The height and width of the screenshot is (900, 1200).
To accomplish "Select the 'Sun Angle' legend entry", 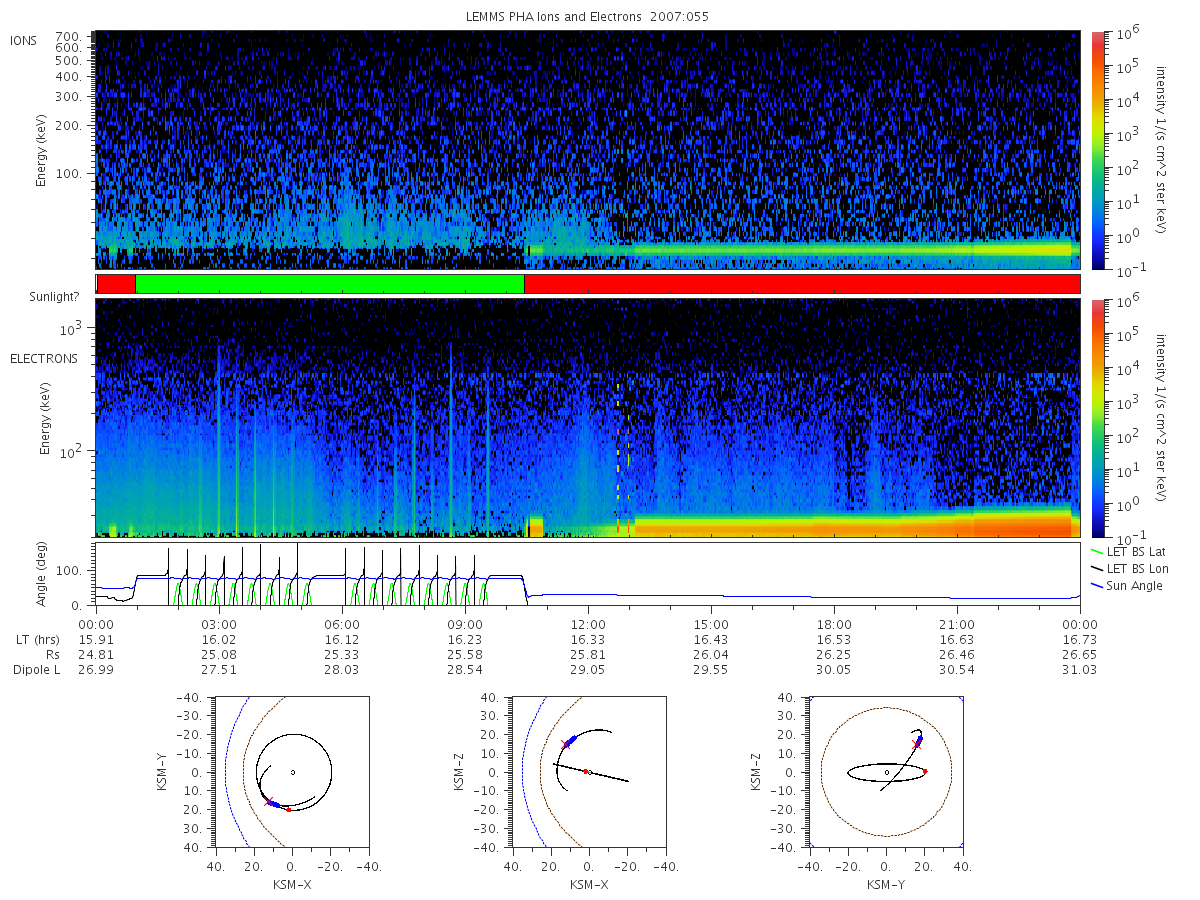I will (1127, 585).
